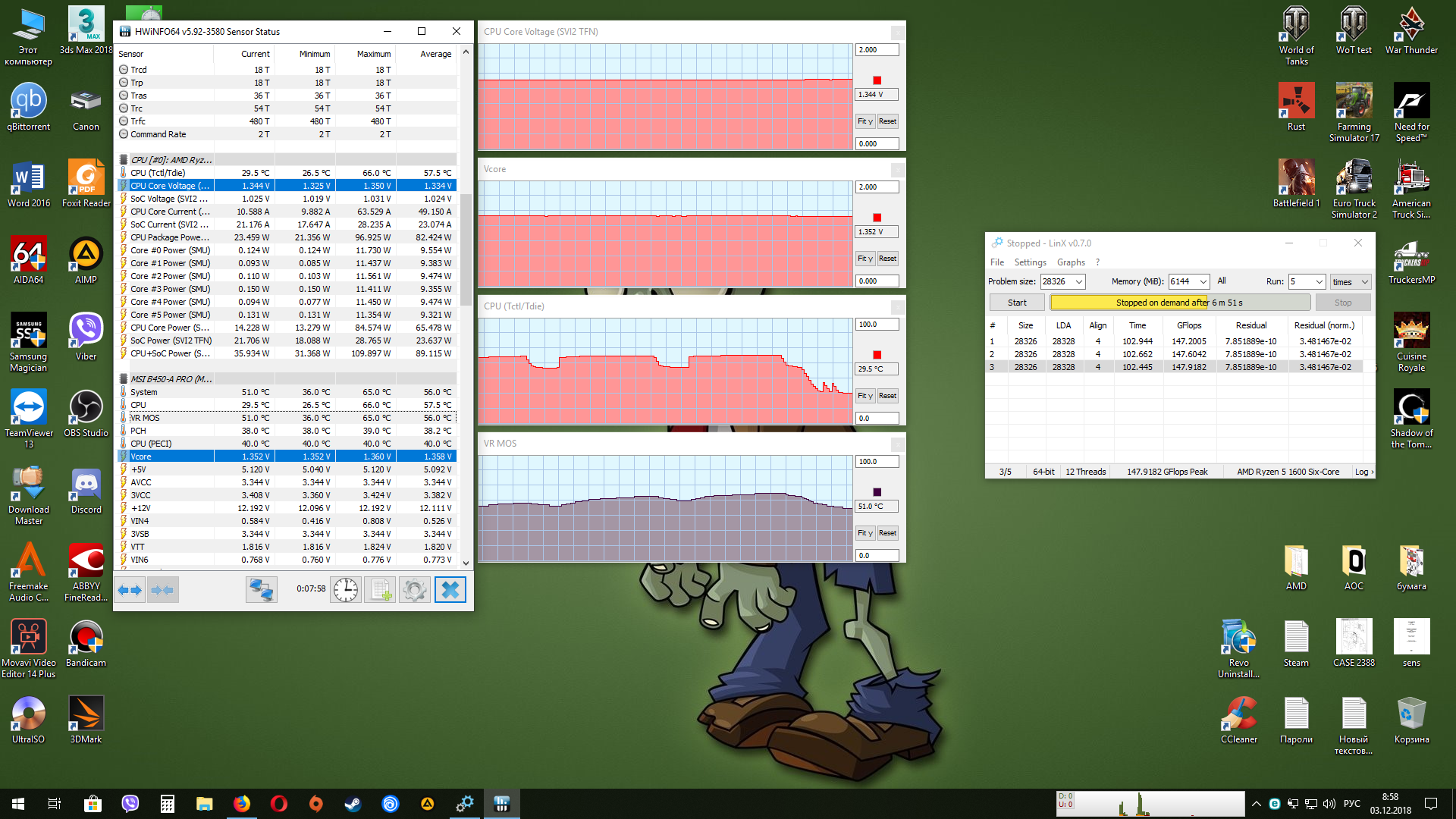Click the red color swatch on Vcore graph
This screenshot has width=1456, height=819.
click(x=877, y=218)
